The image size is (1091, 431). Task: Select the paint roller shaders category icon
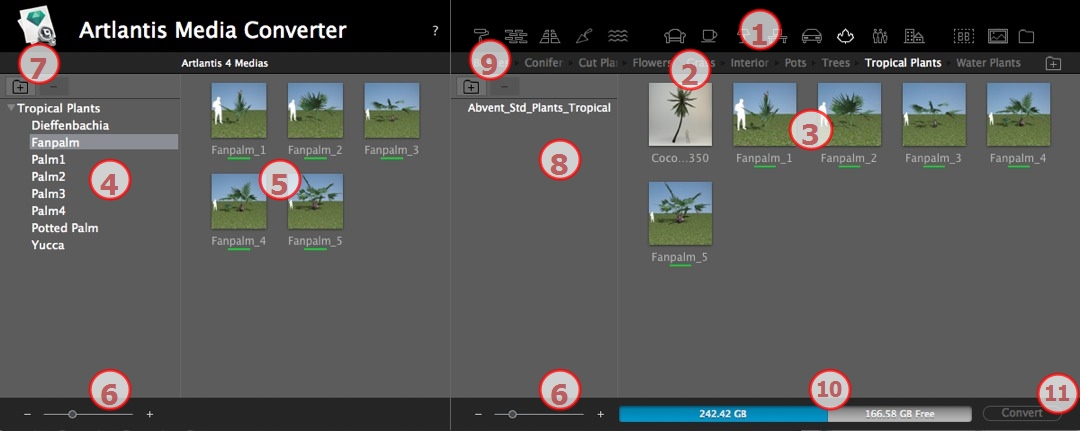coord(481,35)
